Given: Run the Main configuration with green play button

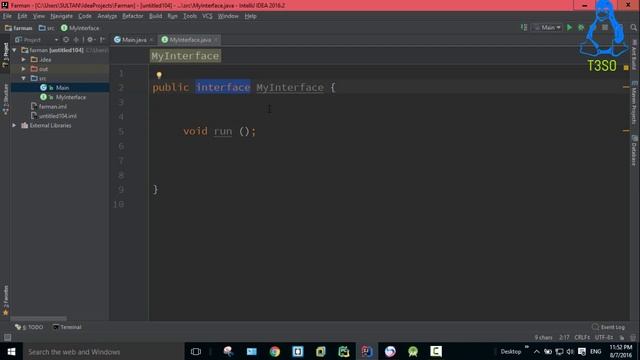Looking at the screenshot, I should click(569, 27).
